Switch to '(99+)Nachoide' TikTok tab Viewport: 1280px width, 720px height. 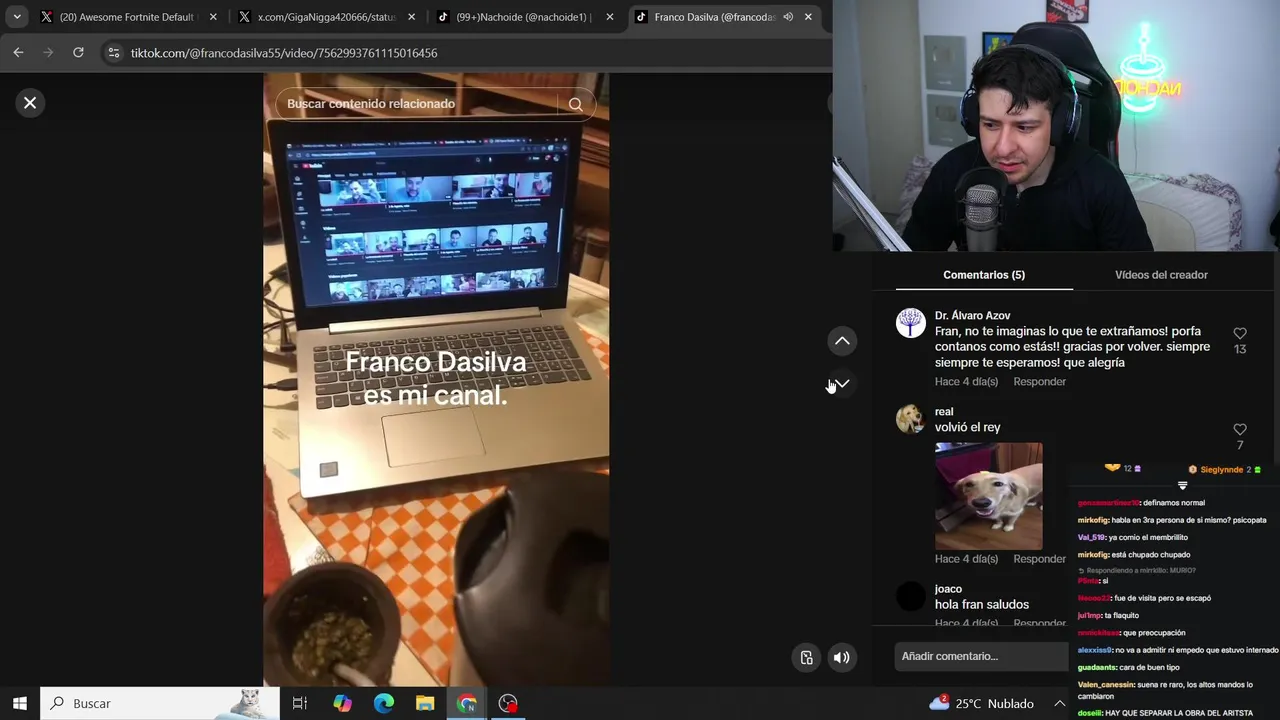coord(524,17)
